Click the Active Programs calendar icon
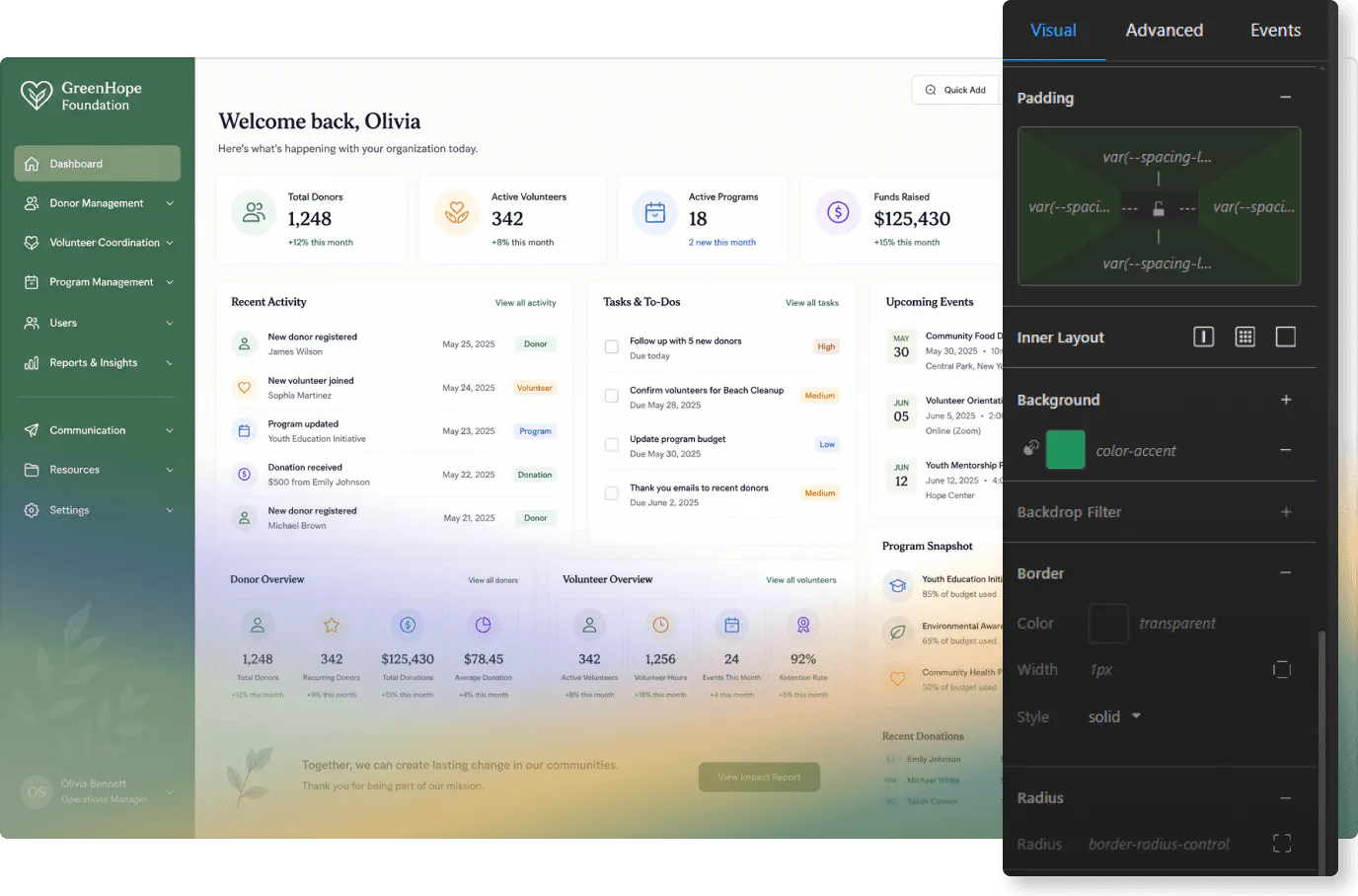 (655, 211)
